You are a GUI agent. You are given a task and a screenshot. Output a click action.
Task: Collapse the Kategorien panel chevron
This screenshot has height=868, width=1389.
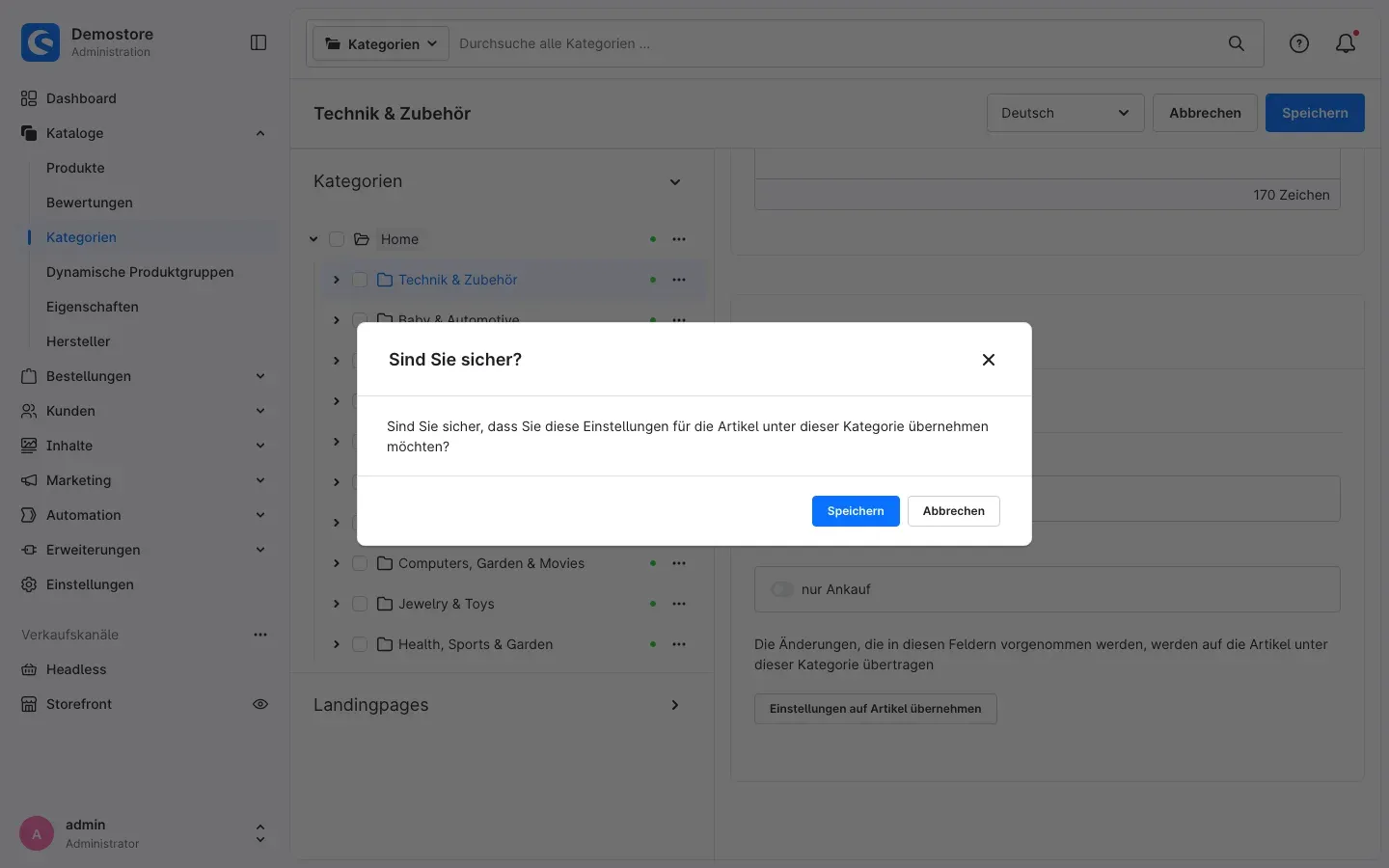pyautogui.click(x=675, y=182)
